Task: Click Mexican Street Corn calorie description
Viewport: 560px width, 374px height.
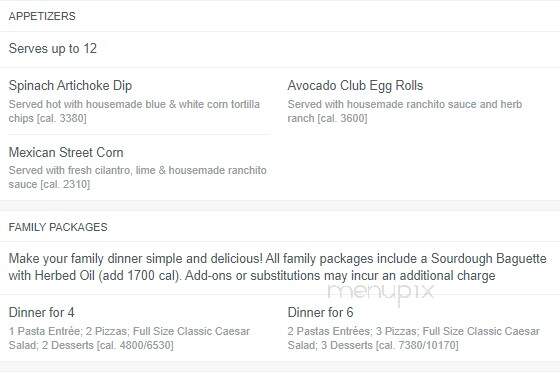Action: click(x=138, y=177)
